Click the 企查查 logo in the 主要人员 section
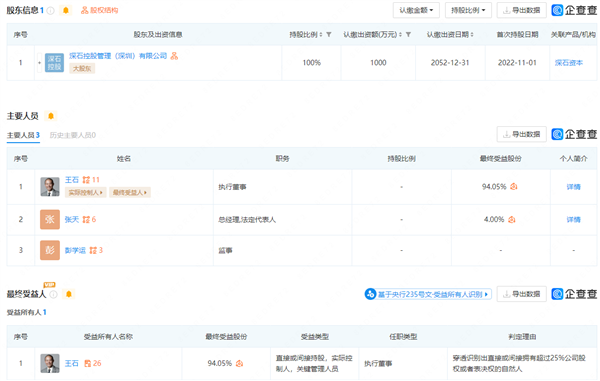This screenshot has height=381, width=600. click(x=574, y=134)
